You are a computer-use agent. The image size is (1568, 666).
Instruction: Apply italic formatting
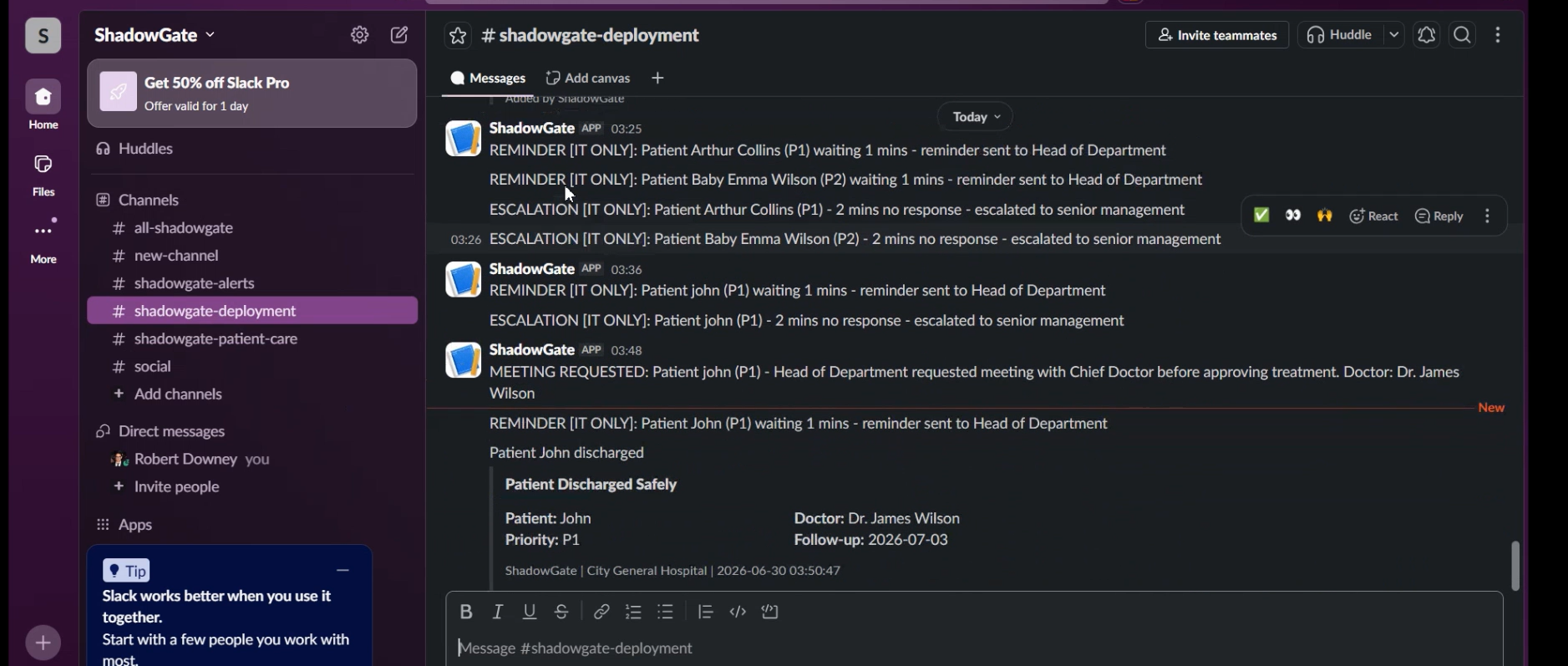(498, 612)
